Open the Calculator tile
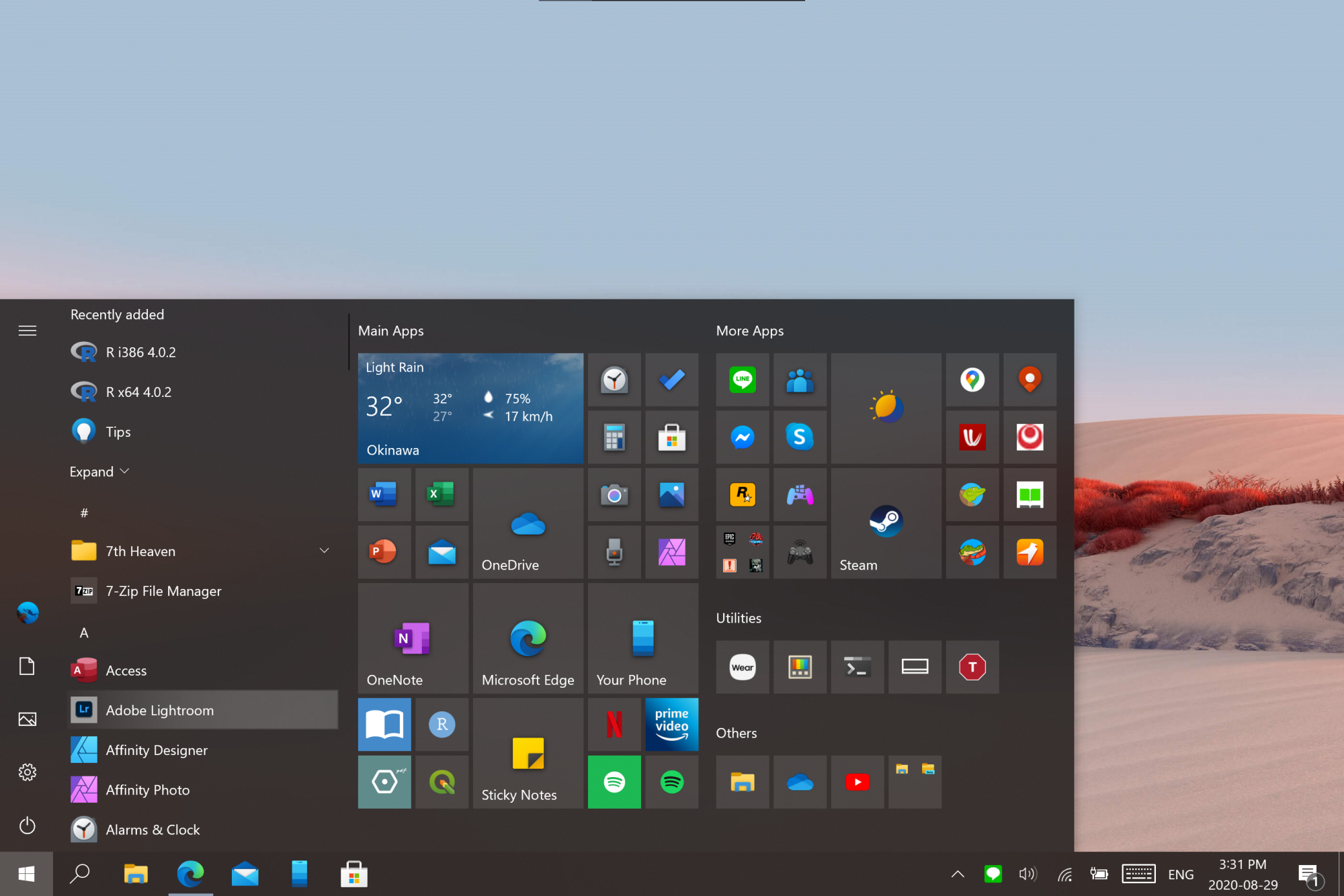The height and width of the screenshot is (896, 1344). point(614,437)
